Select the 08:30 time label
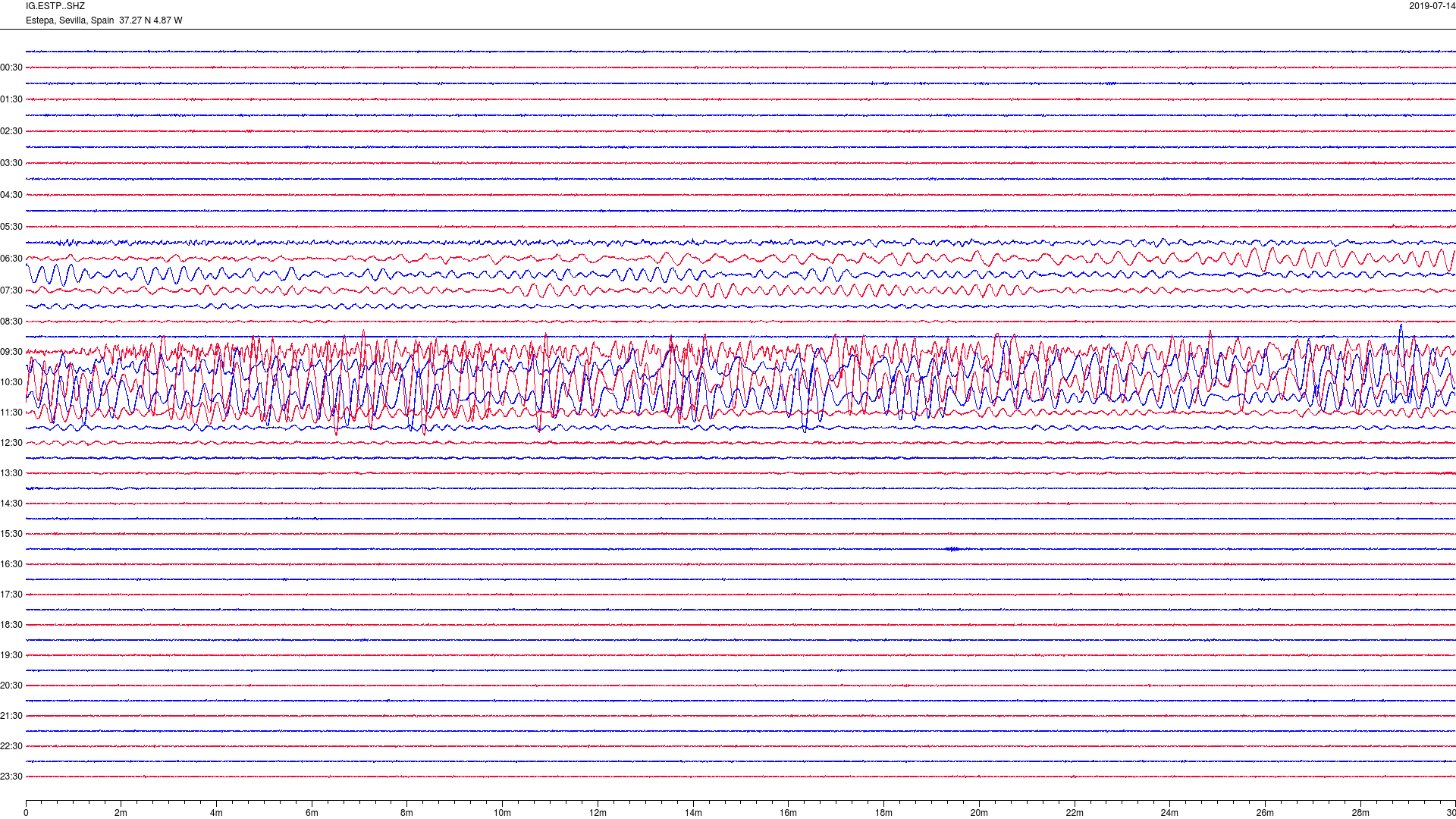Viewport: 1456px width, 819px height. tap(11, 322)
